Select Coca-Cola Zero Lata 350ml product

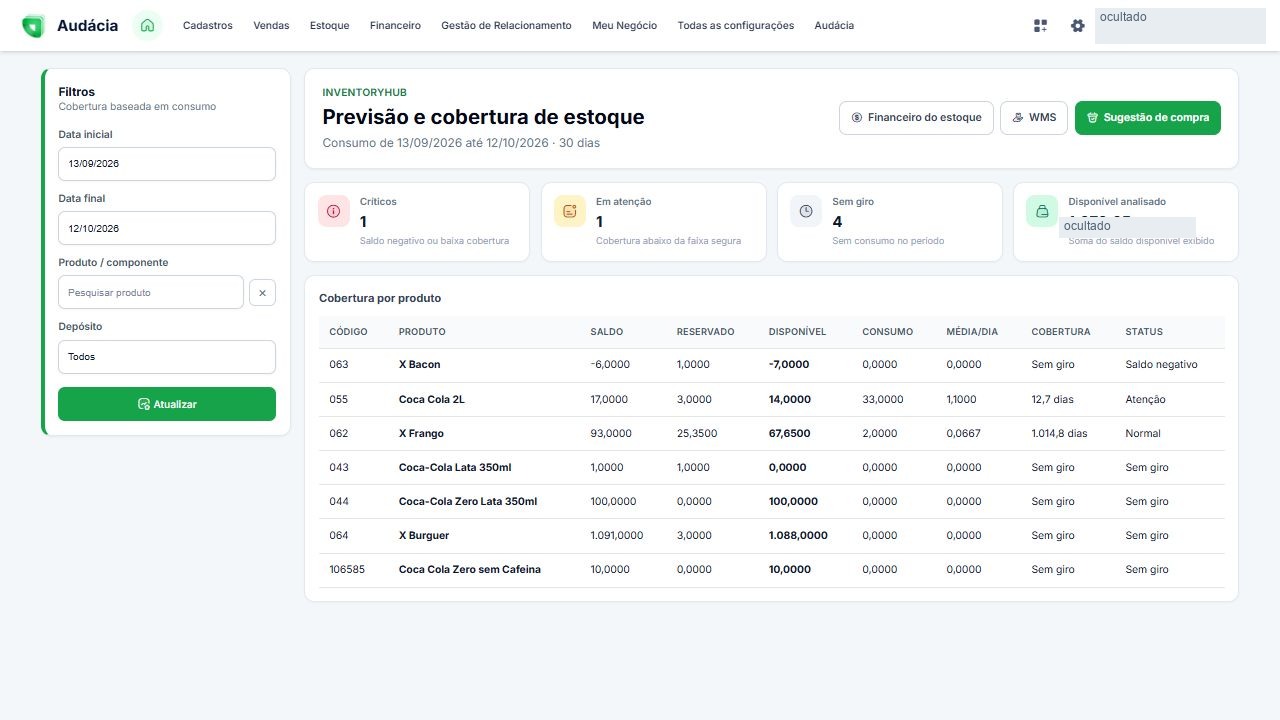pyautogui.click(x=468, y=501)
